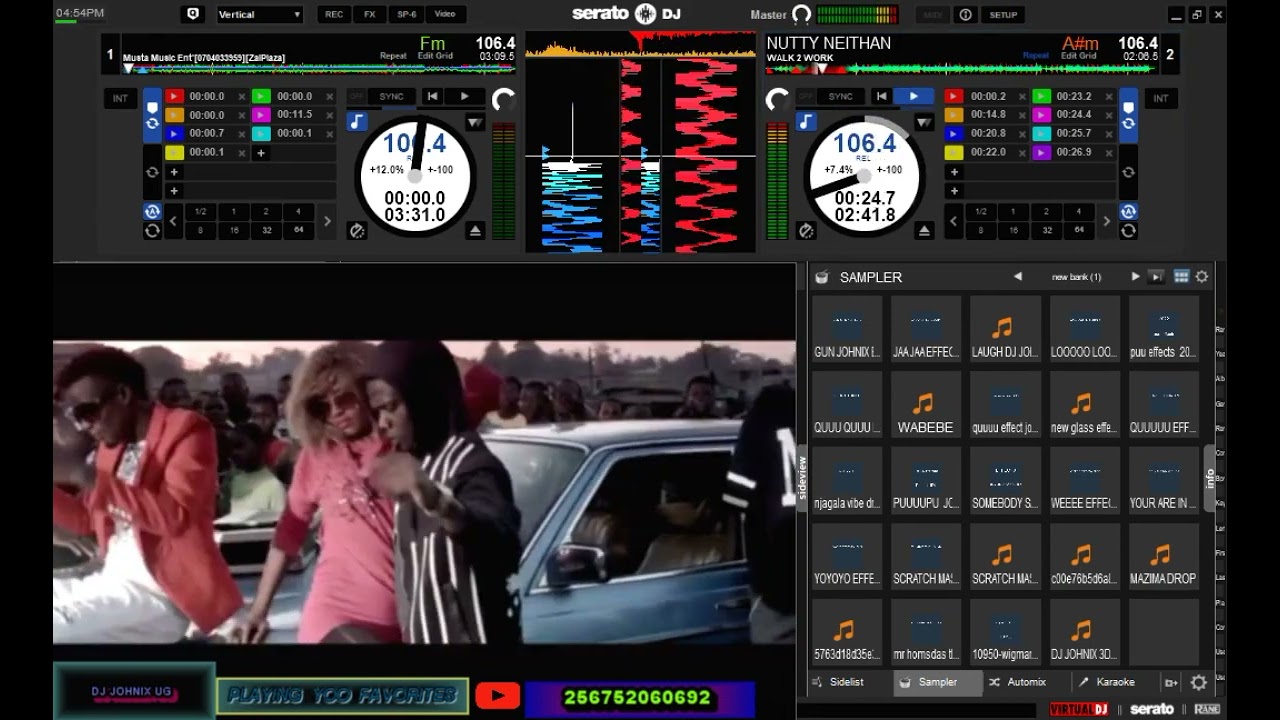Click the YouTube logo in overlay

[498, 696]
